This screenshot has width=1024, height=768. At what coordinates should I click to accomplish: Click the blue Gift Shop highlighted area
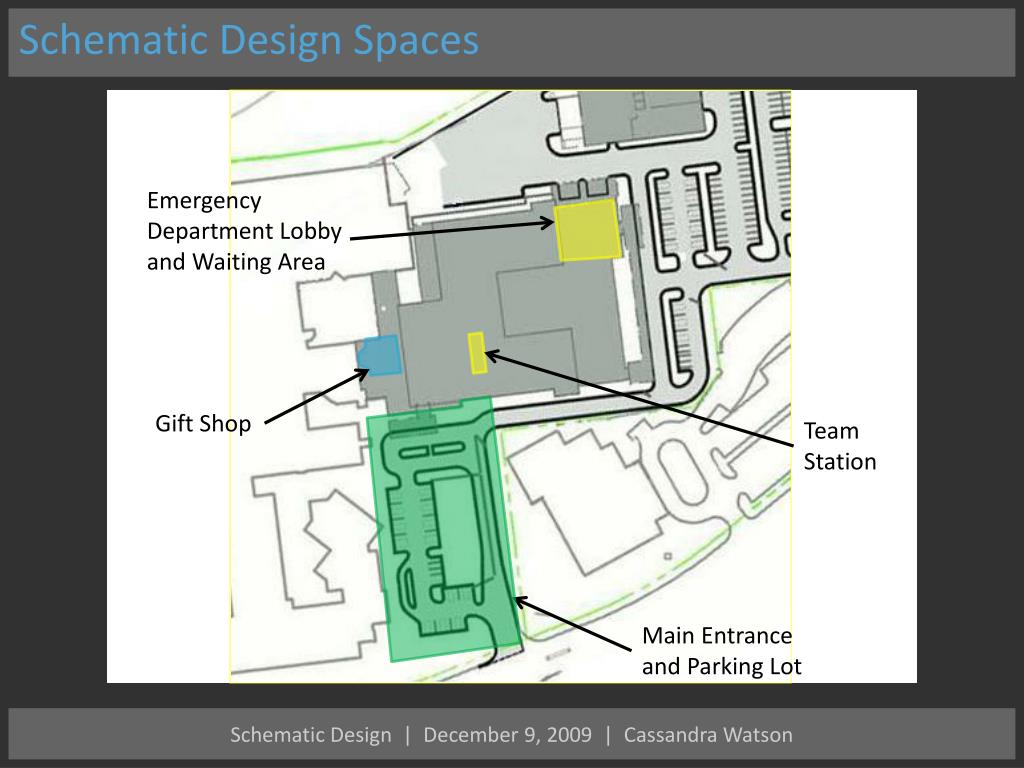(379, 355)
